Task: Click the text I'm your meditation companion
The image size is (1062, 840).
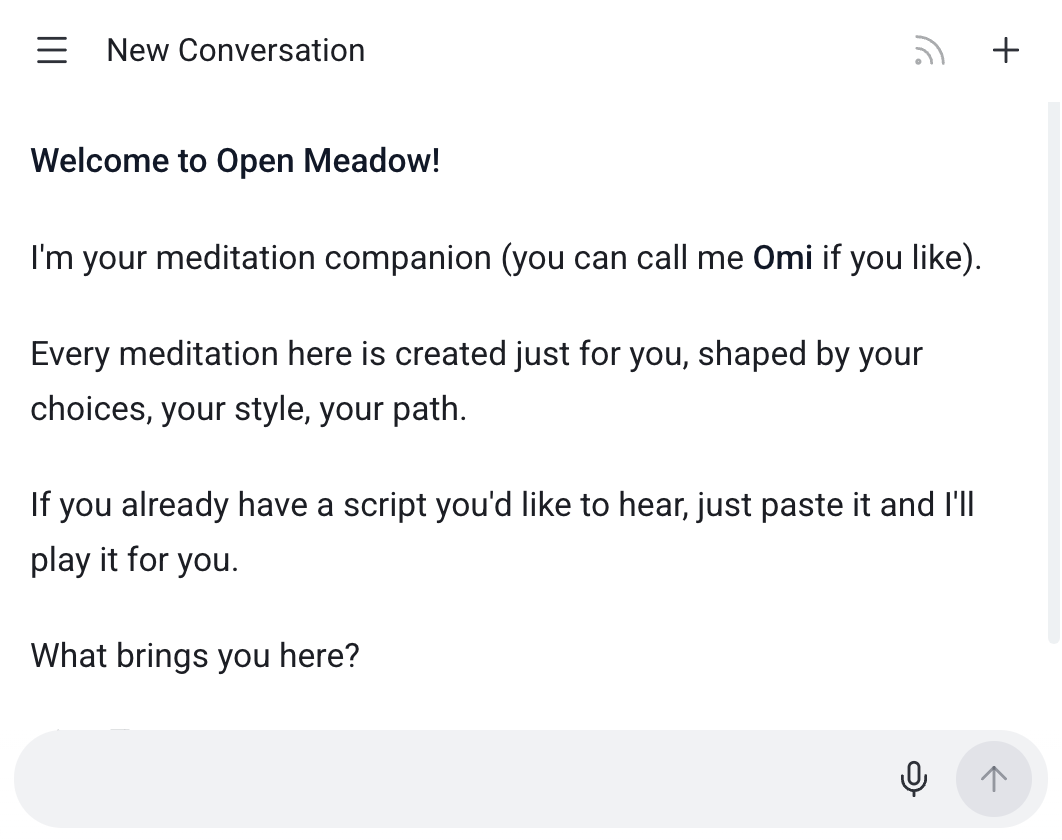Action: click(260, 258)
